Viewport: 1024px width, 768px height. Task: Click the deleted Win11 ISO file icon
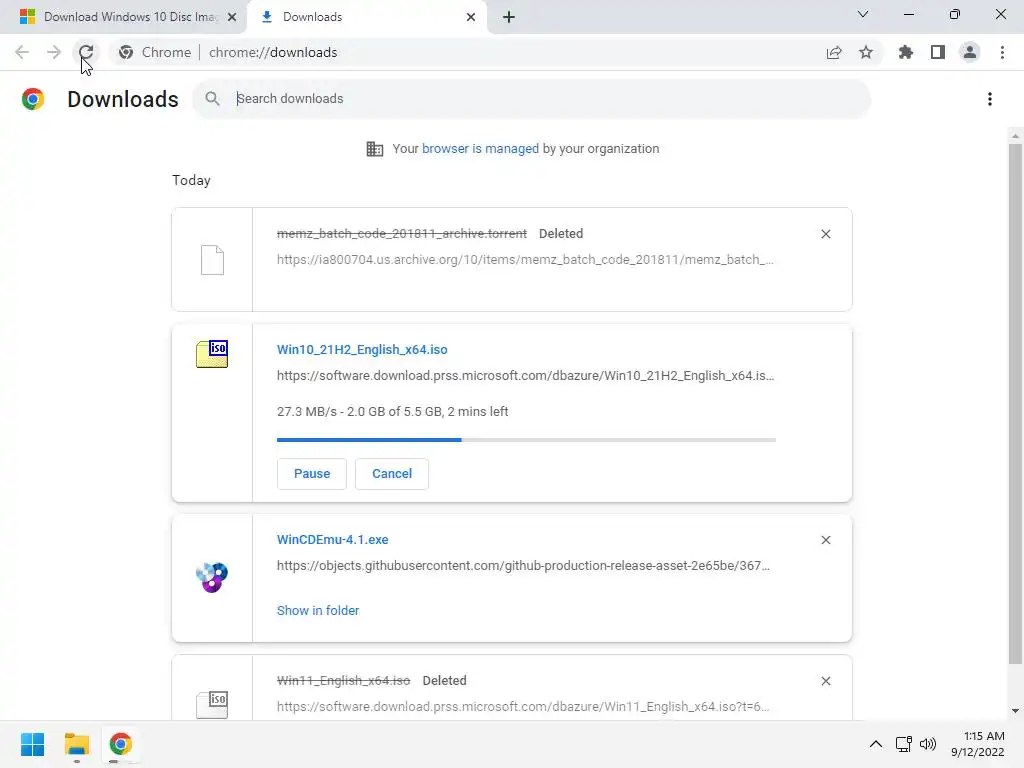click(212, 705)
